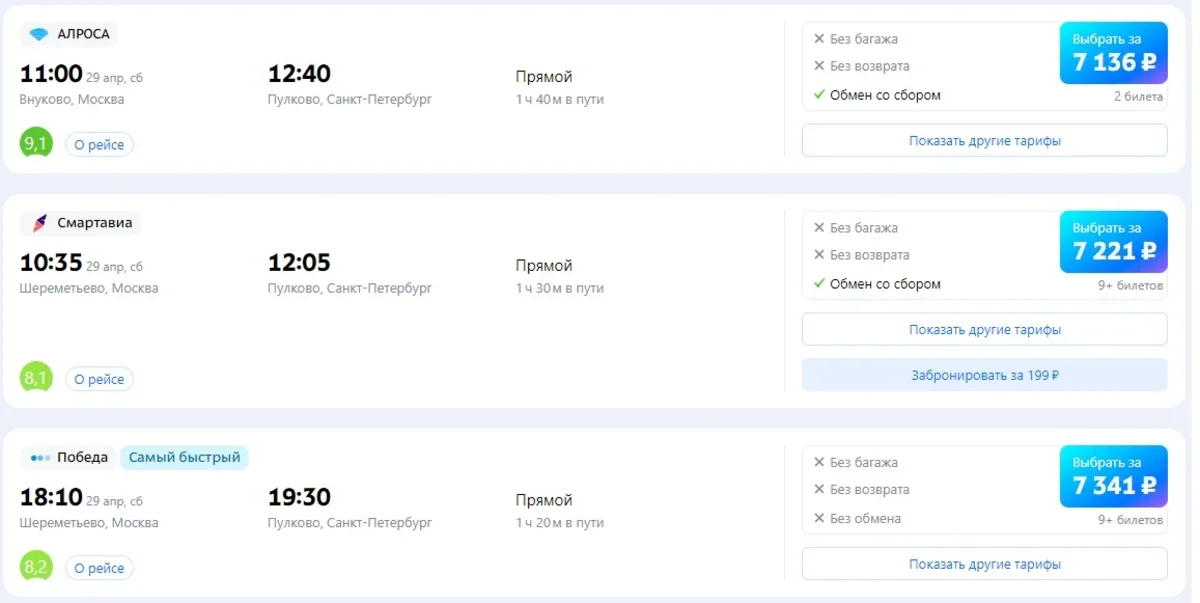Click the Smartavia airline logo icon
The width and height of the screenshot is (1200, 603).
39,223
